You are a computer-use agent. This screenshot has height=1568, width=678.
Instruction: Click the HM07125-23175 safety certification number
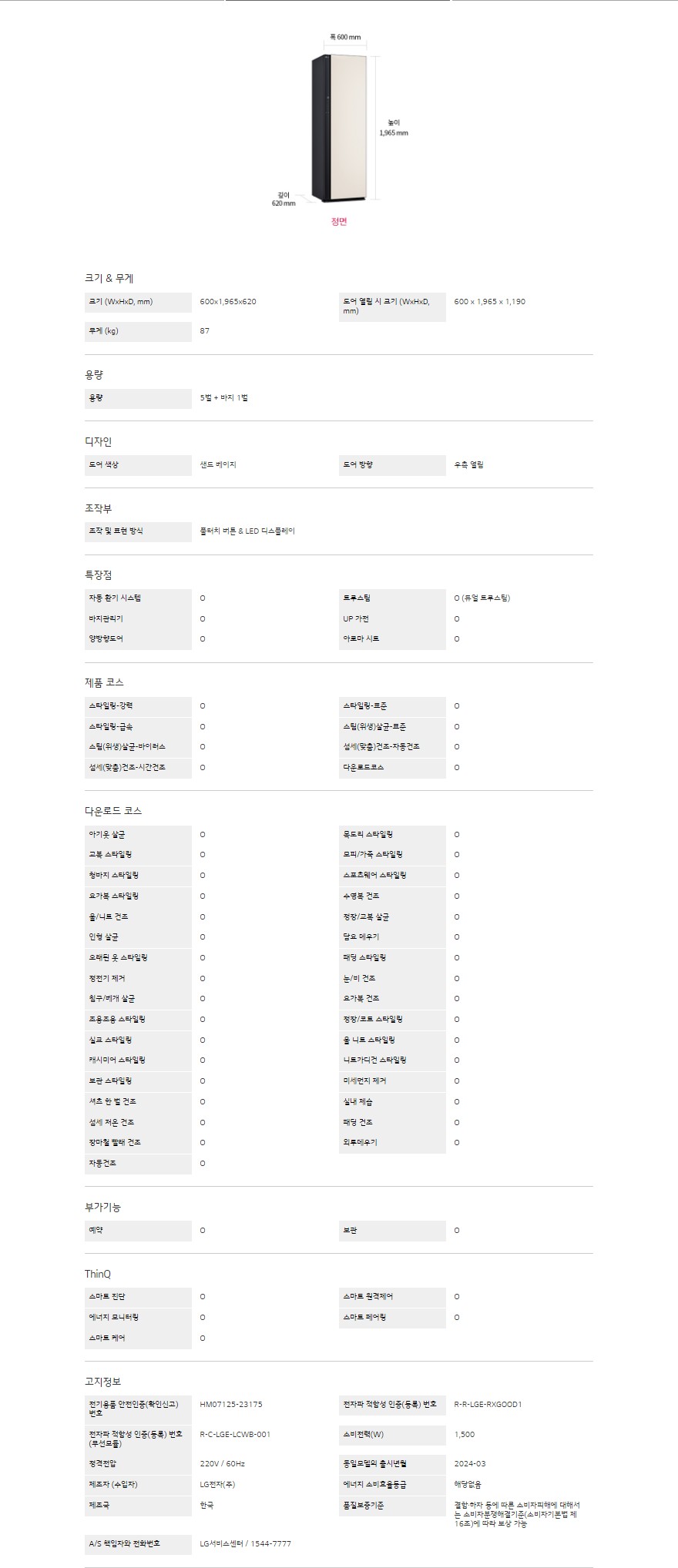tap(231, 1405)
